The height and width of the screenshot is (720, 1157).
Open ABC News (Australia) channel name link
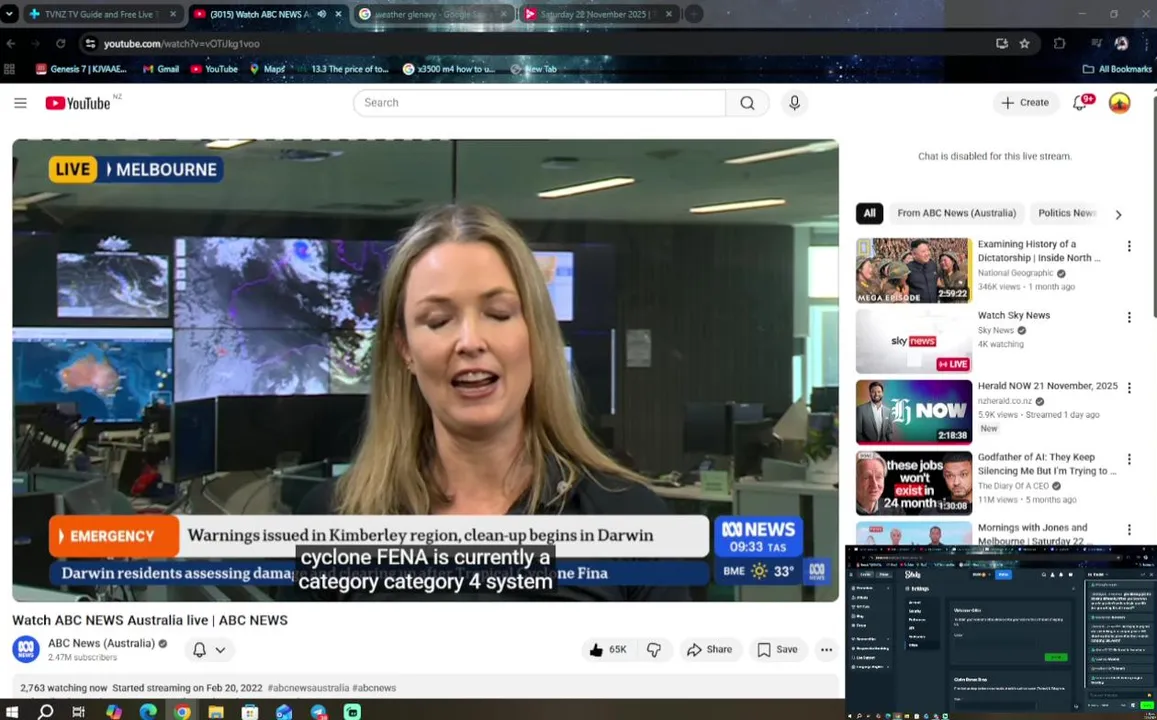(102, 643)
